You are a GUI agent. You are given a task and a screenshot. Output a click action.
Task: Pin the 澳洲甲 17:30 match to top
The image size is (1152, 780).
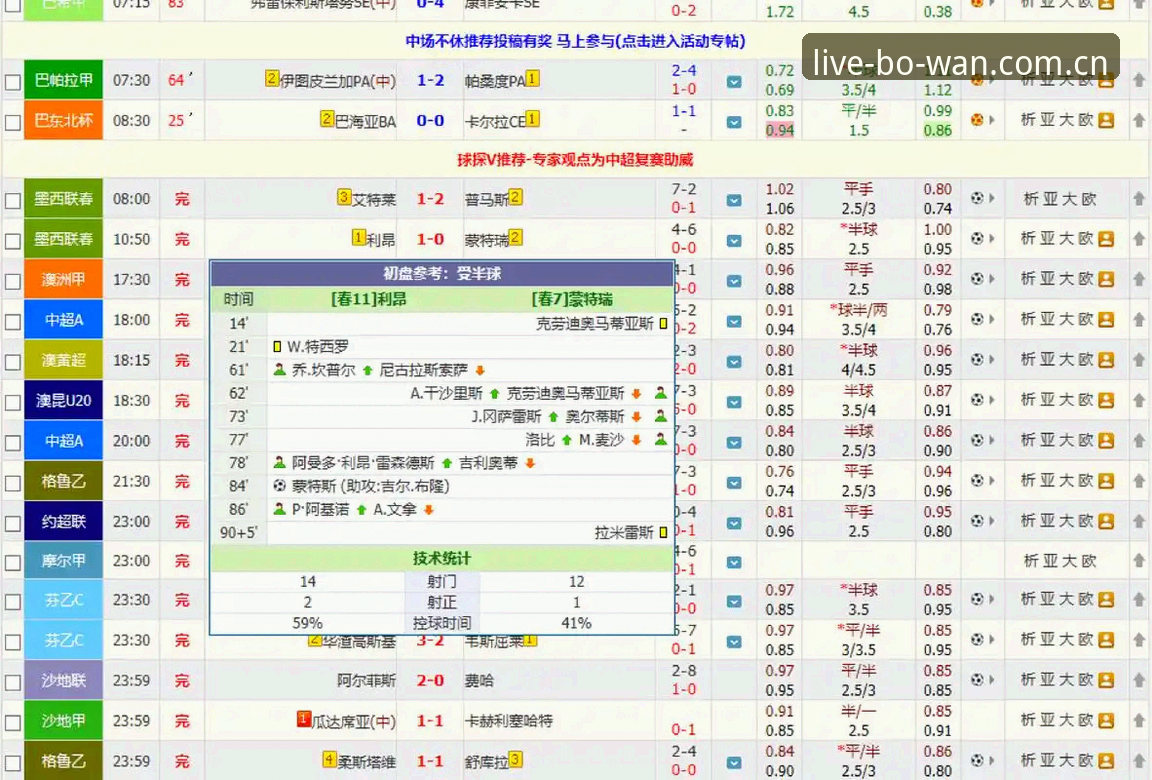point(1139,279)
